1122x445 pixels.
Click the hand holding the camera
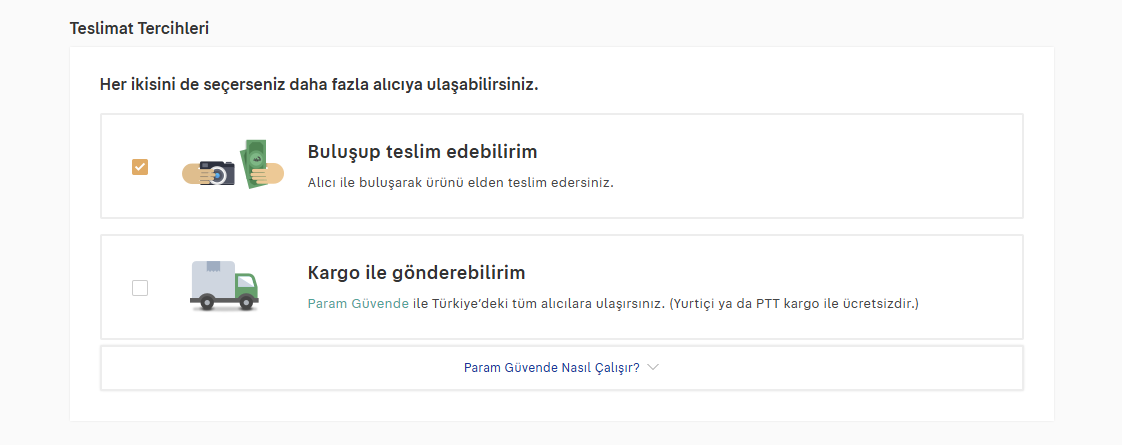[x=195, y=175]
